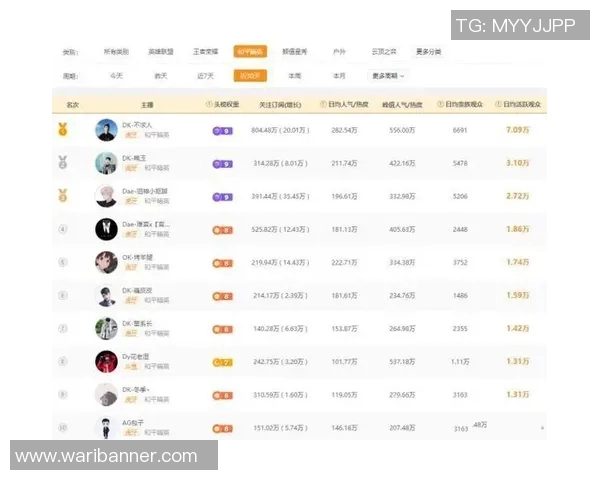The image size is (600, 480).
Task: Click purple level 9 badge in 391.44万 row
Action: [223, 197]
